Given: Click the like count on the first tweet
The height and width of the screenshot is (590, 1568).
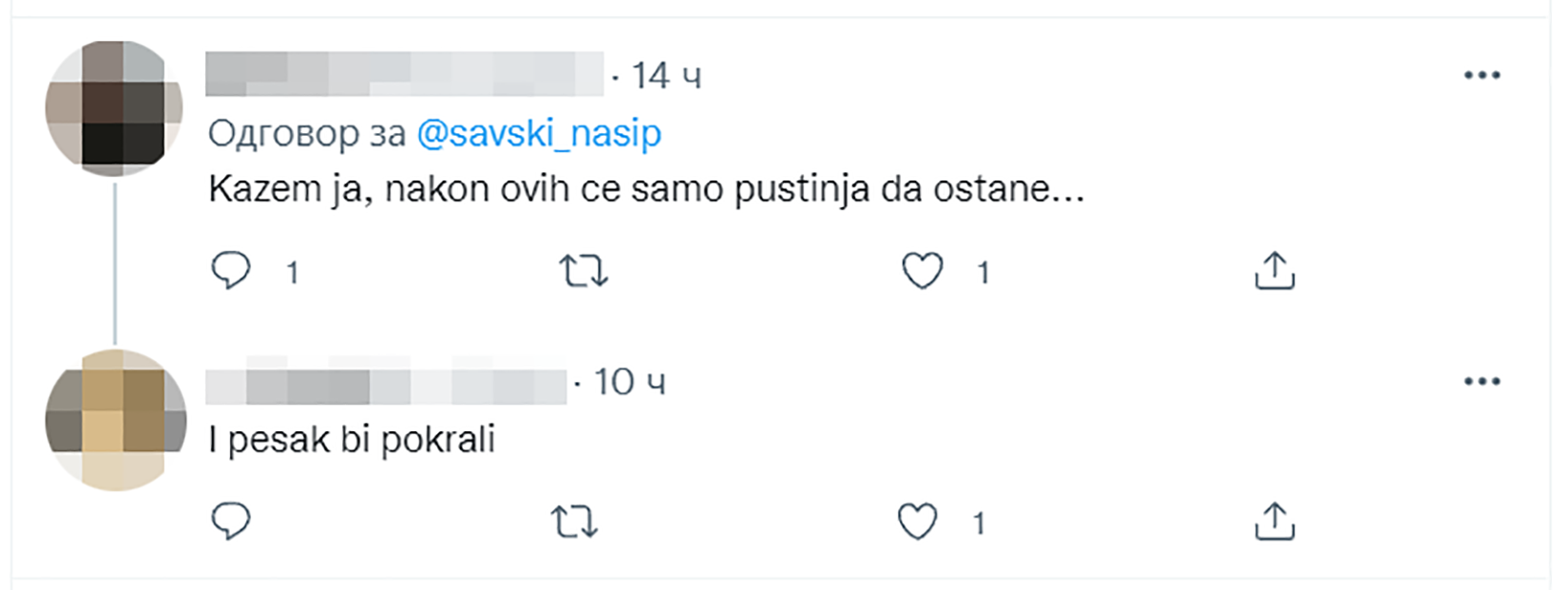Looking at the screenshot, I should pyautogui.click(x=983, y=274).
